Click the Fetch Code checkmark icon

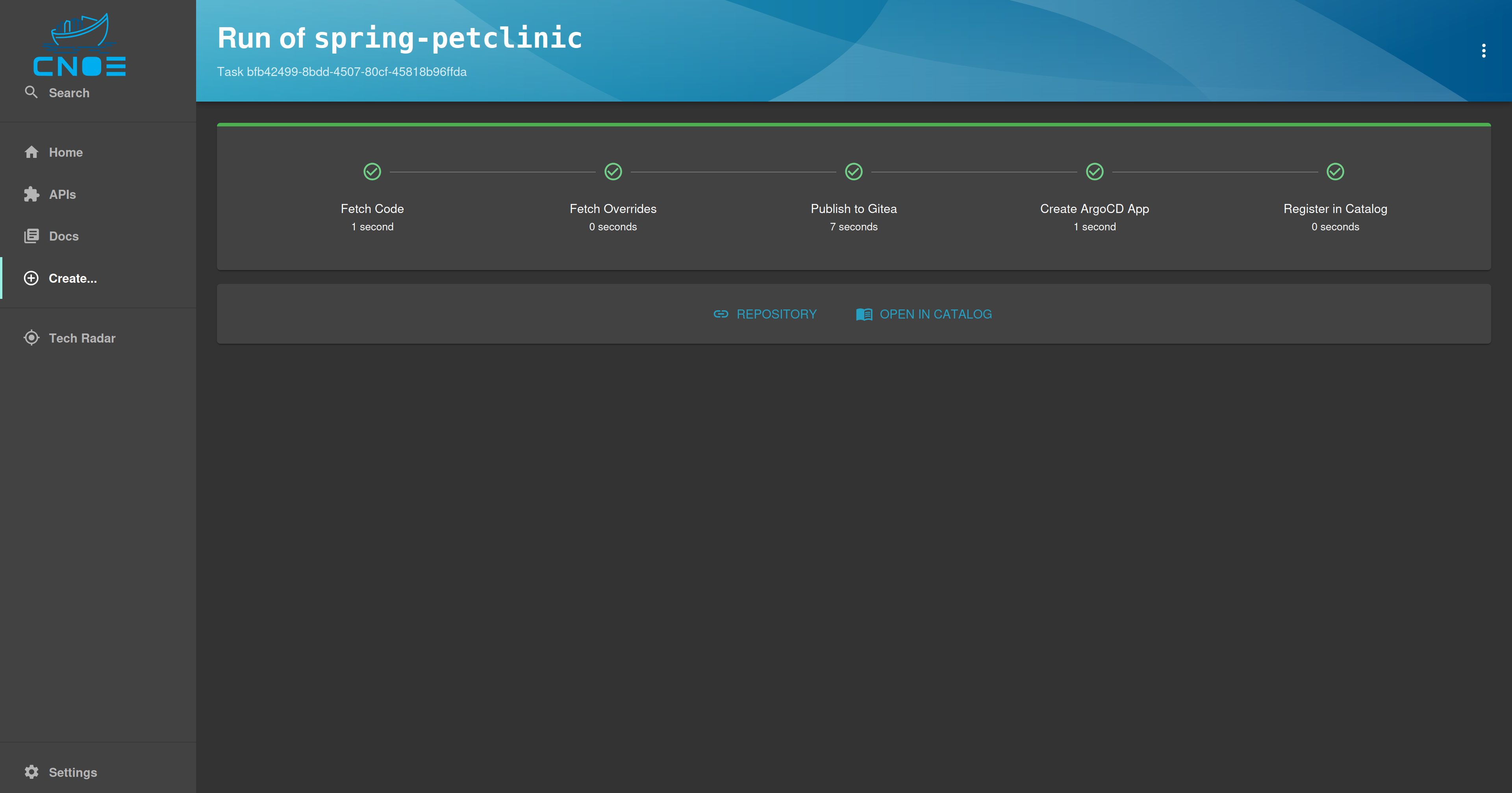pos(372,171)
